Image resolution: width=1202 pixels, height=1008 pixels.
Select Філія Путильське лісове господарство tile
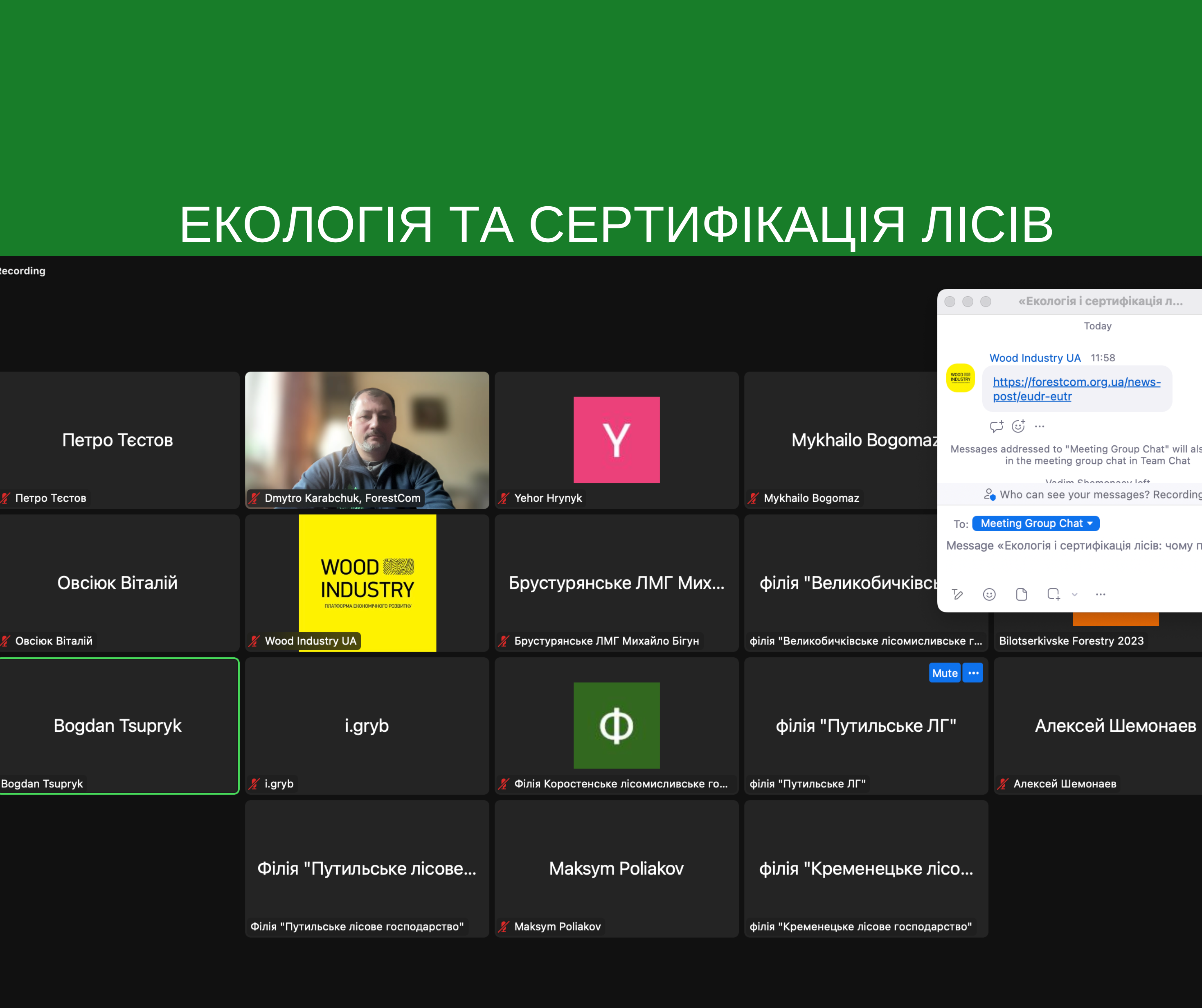pyautogui.click(x=367, y=868)
